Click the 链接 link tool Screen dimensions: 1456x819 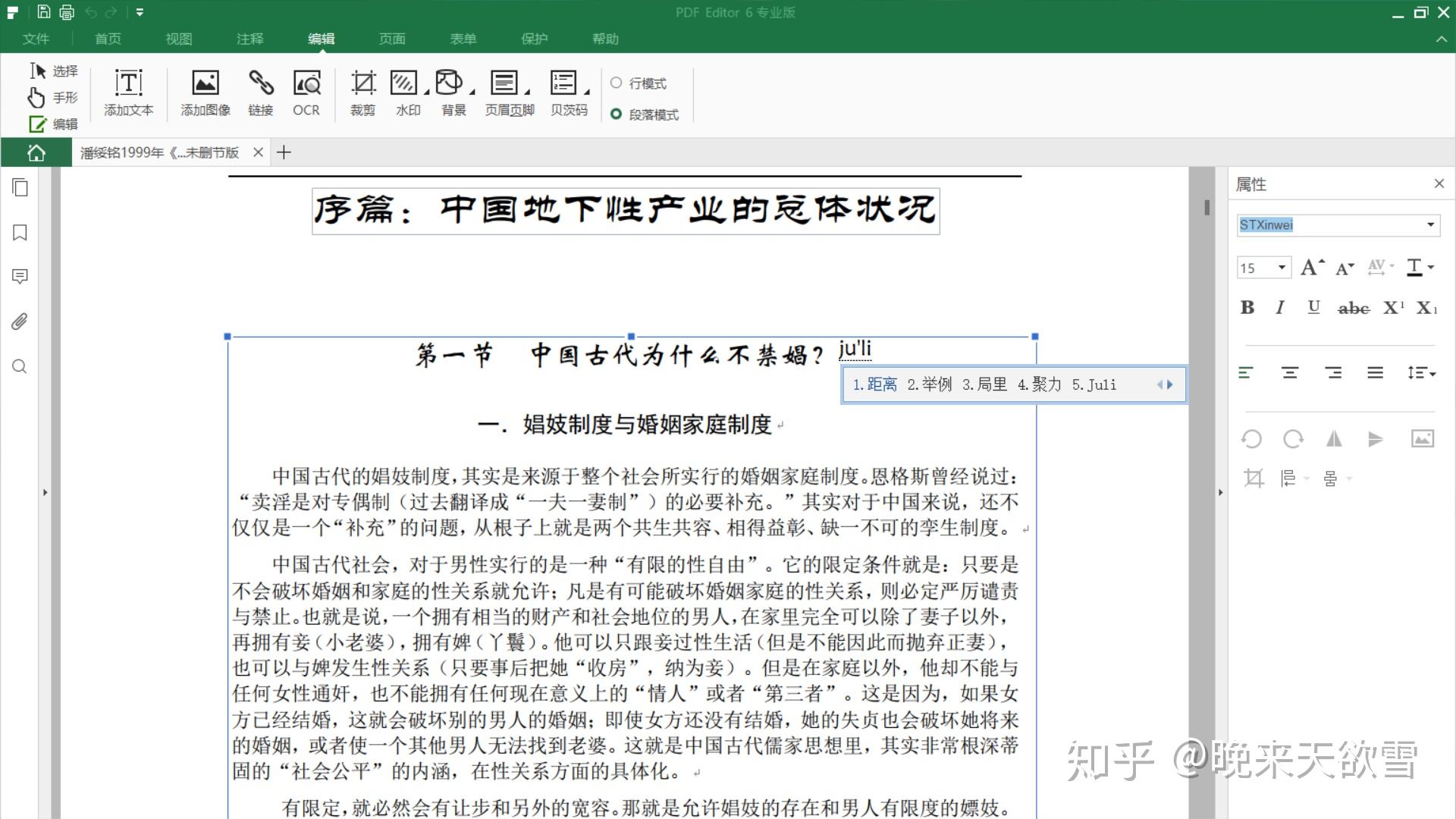[260, 93]
